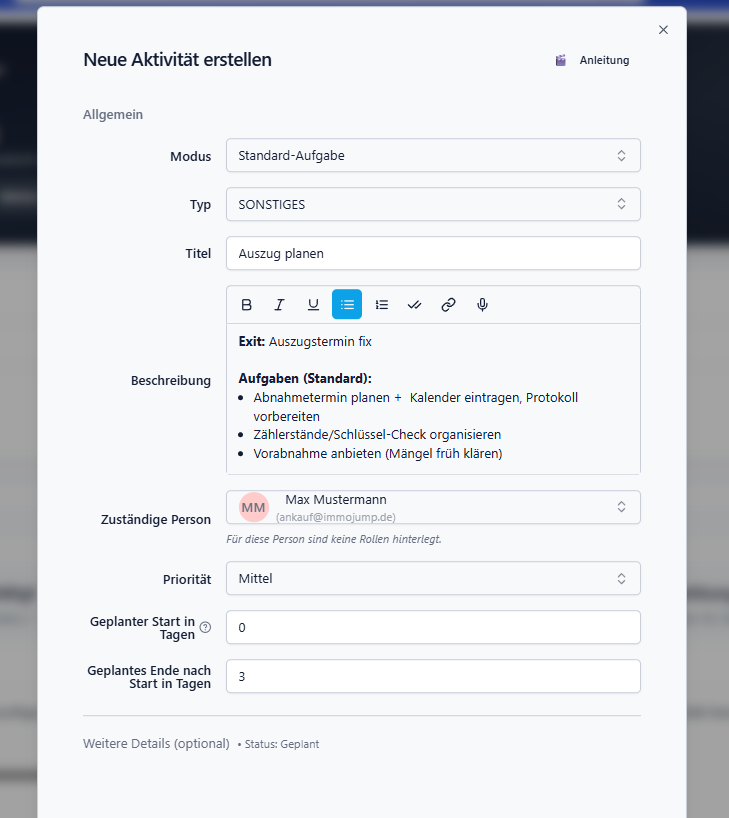Screen dimensions: 729x818
Task: Toggle bold formatting in the description editor
Action: (246, 305)
